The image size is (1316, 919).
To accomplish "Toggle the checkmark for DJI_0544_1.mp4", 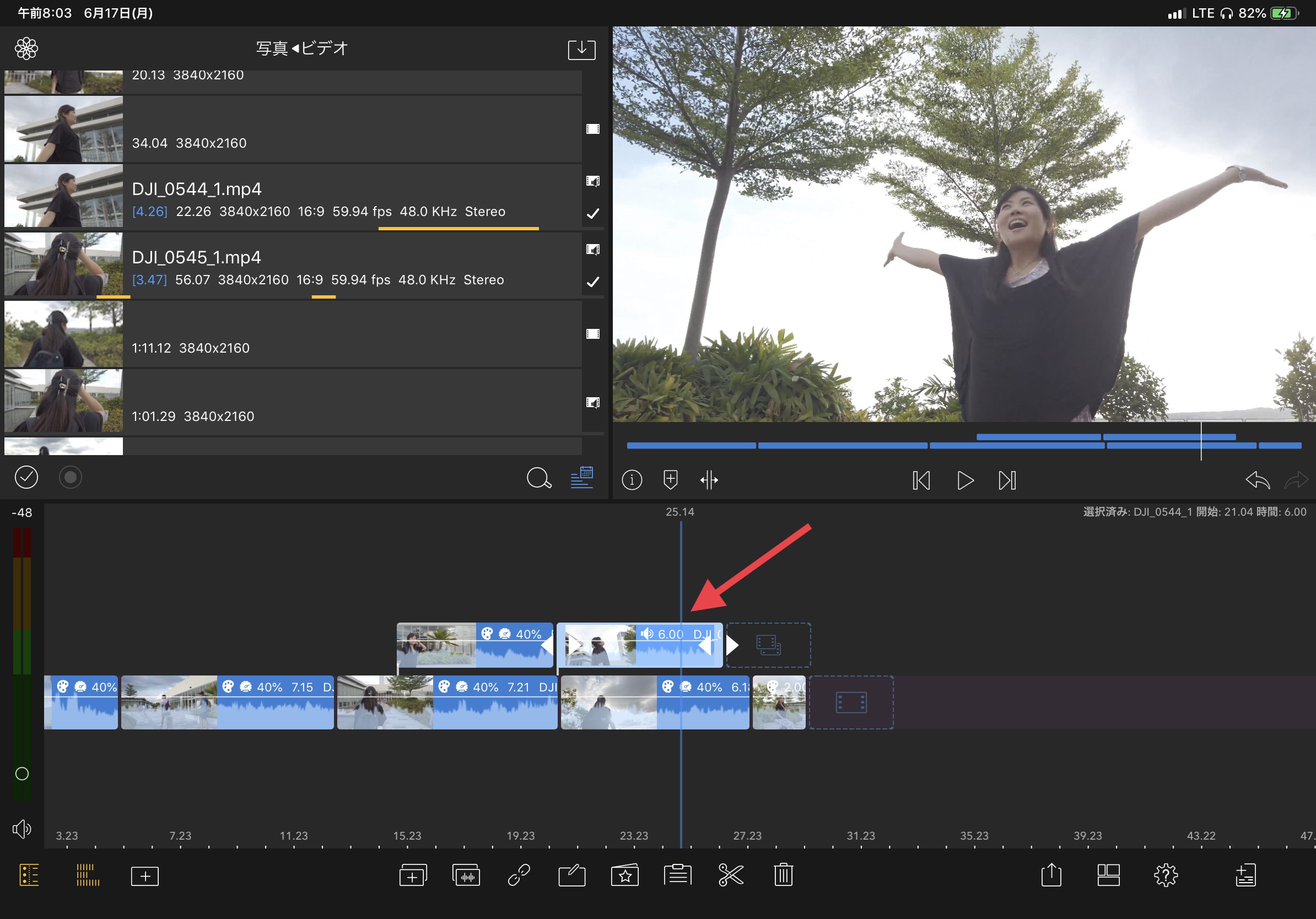I will pyautogui.click(x=592, y=214).
